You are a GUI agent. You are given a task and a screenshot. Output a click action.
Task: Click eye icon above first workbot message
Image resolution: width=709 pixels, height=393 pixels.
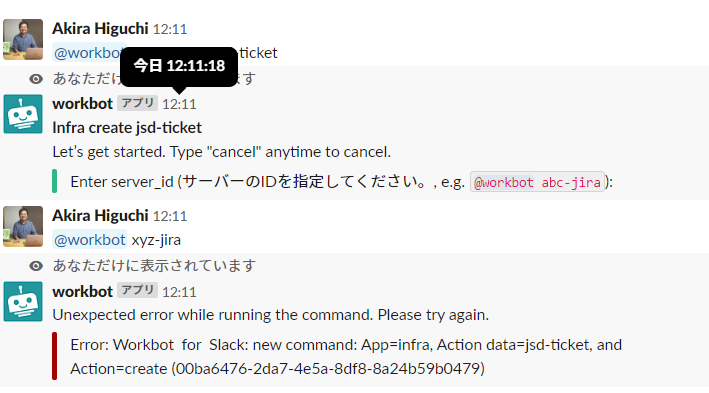36,79
